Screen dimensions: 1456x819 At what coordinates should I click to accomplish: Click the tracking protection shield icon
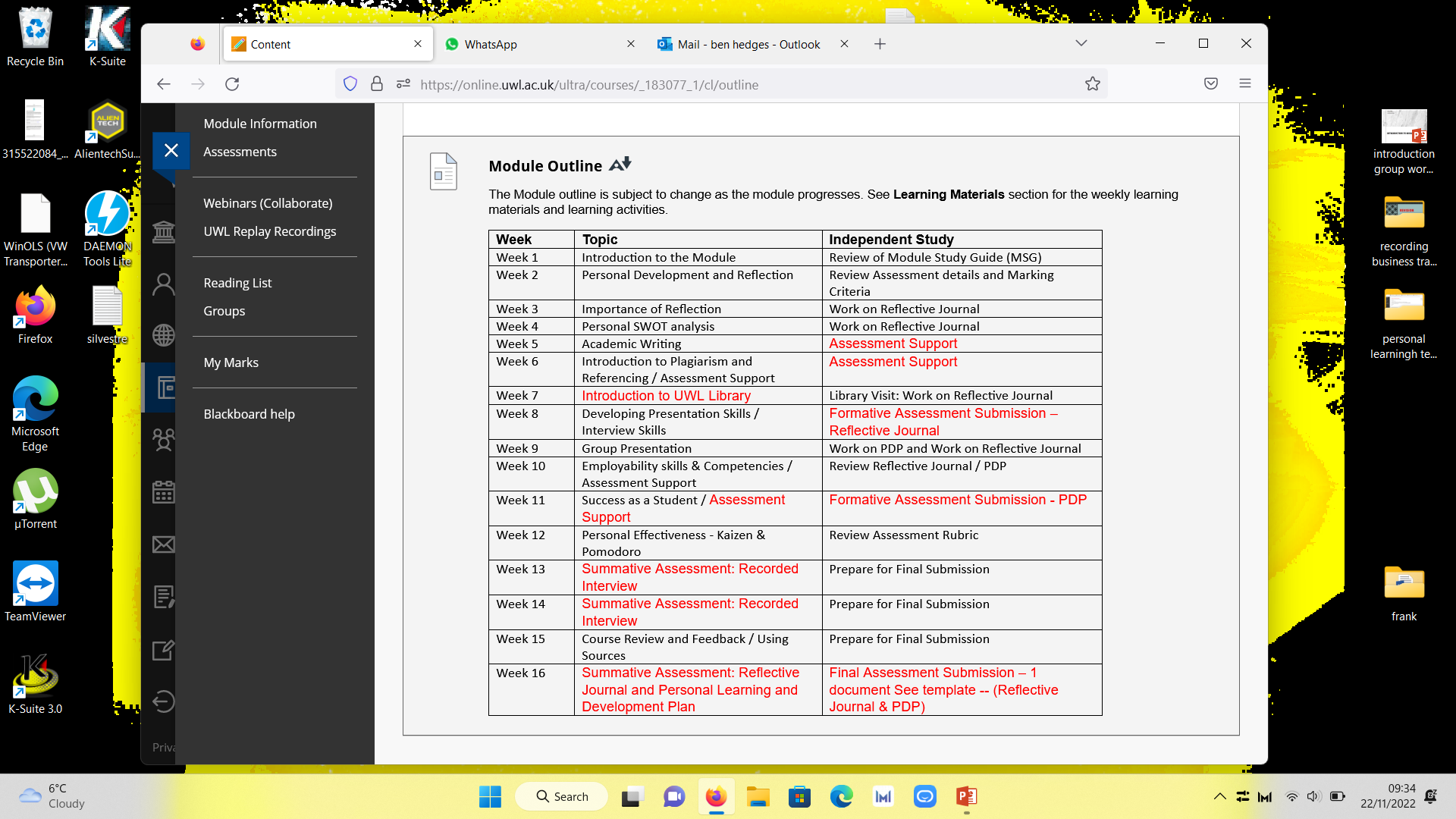(350, 84)
